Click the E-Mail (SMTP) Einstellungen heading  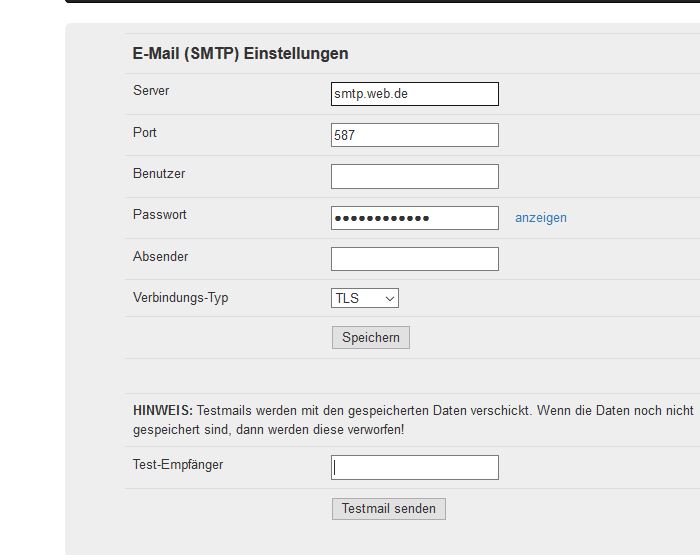(x=240, y=54)
